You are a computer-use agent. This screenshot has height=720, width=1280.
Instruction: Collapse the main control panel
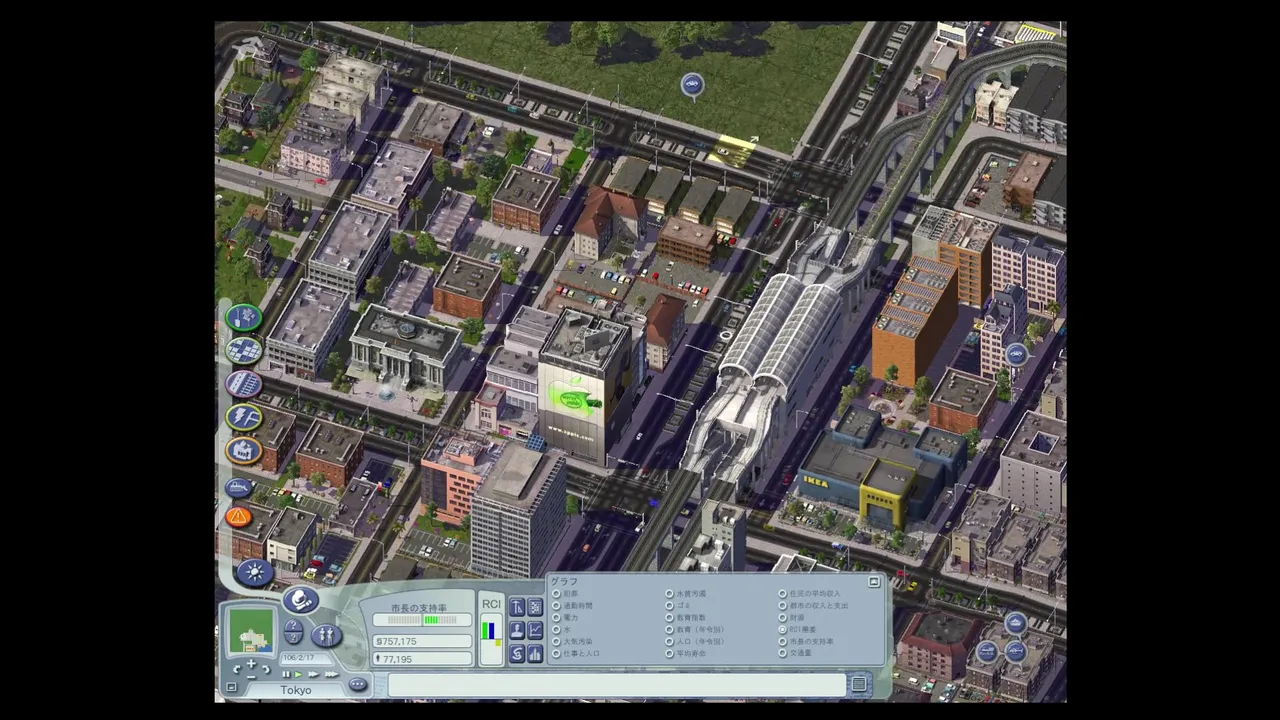coord(231,686)
